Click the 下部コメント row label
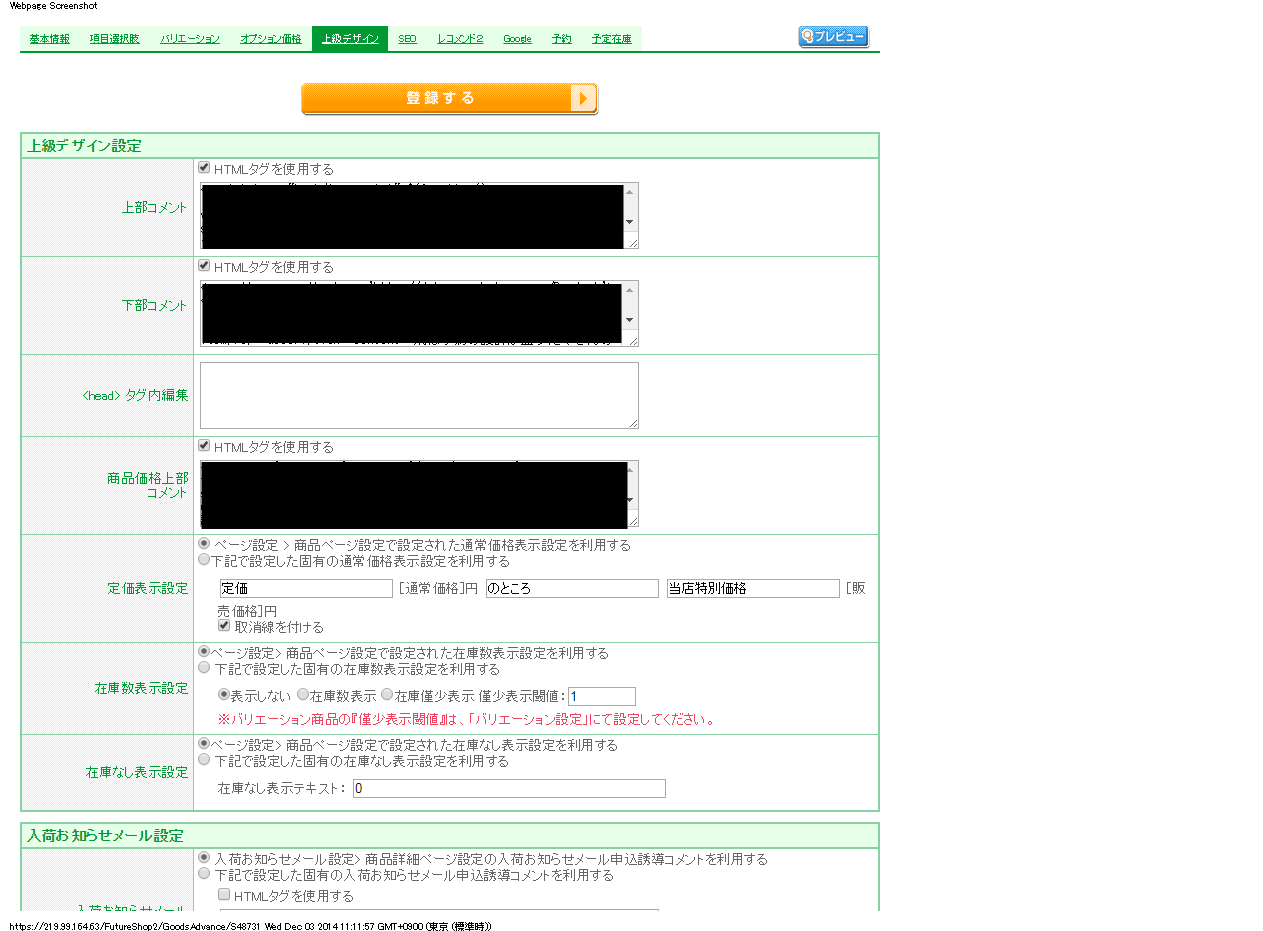 pyautogui.click(x=154, y=306)
